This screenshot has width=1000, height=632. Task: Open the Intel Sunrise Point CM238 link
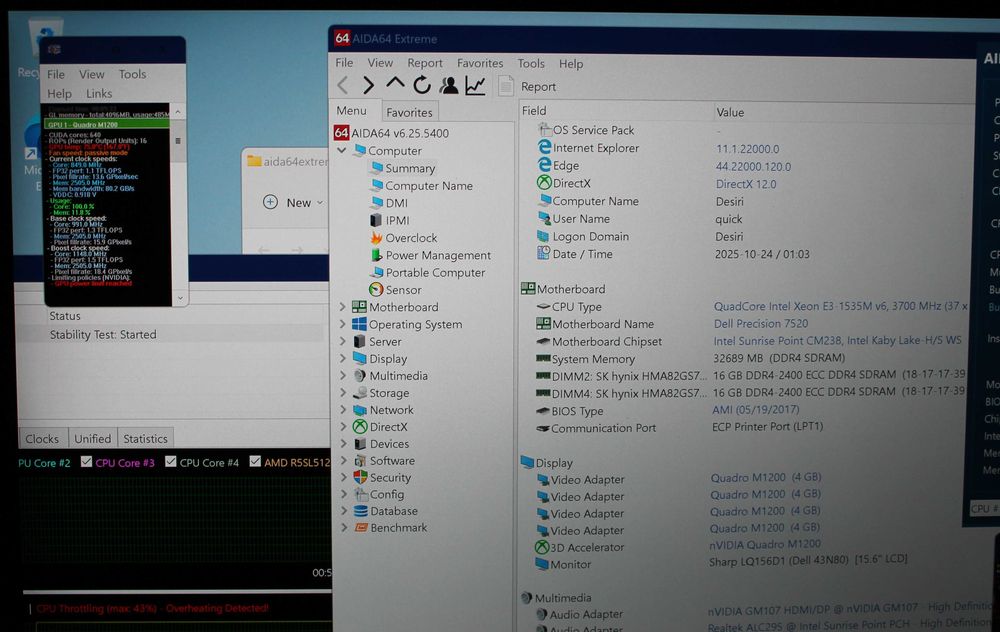click(x=837, y=341)
